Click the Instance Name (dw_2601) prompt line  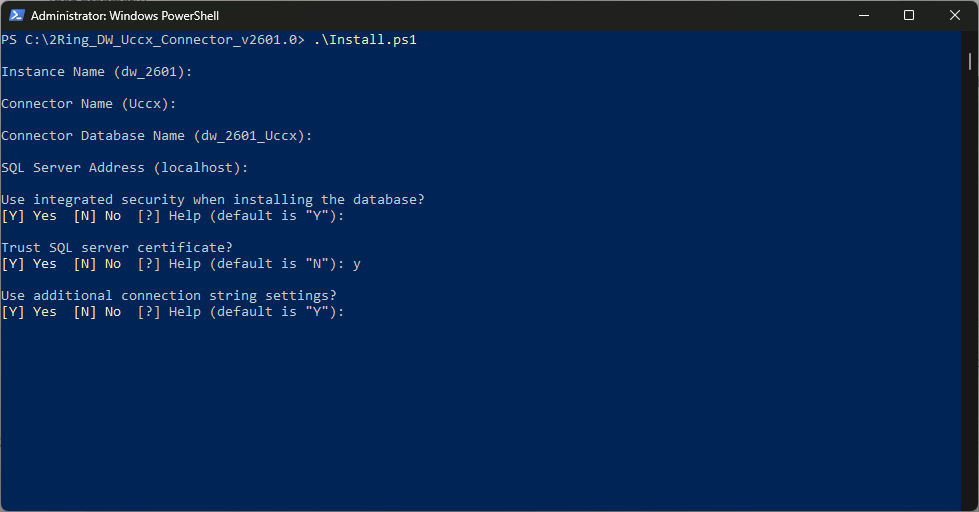(96, 72)
